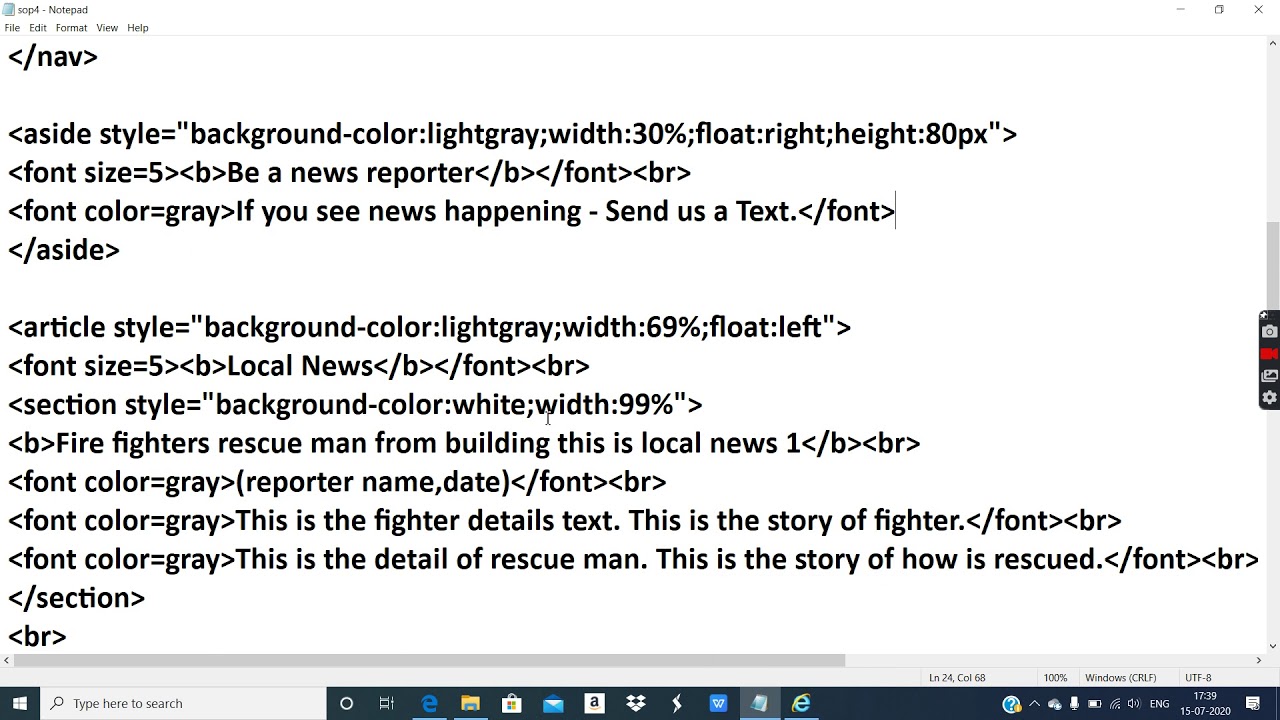Open the Help menu
The height and width of the screenshot is (720, 1280).
[x=138, y=28]
